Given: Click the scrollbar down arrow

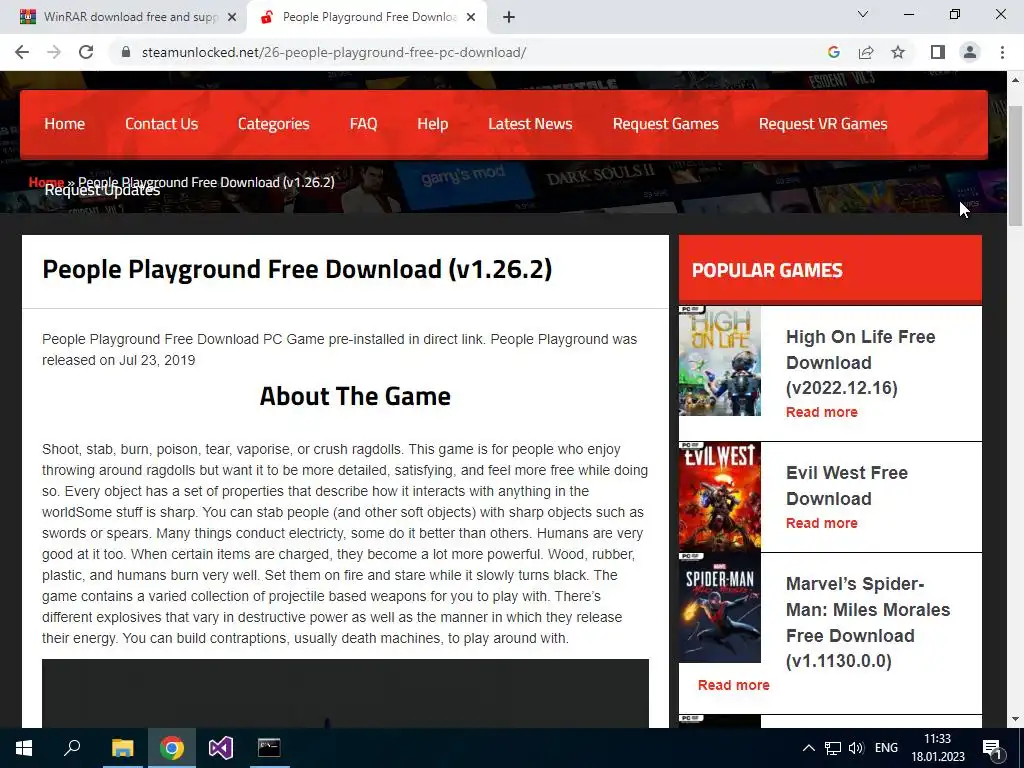Looking at the screenshot, I should (1016, 719).
